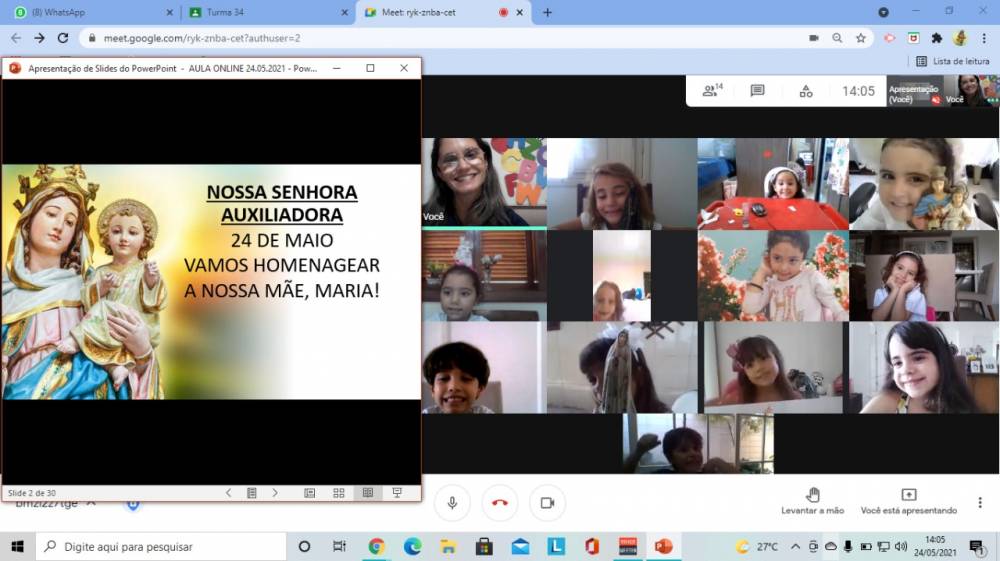Open the Chrome extensions puzzle icon
This screenshot has height=561, width=1000.
937,38
